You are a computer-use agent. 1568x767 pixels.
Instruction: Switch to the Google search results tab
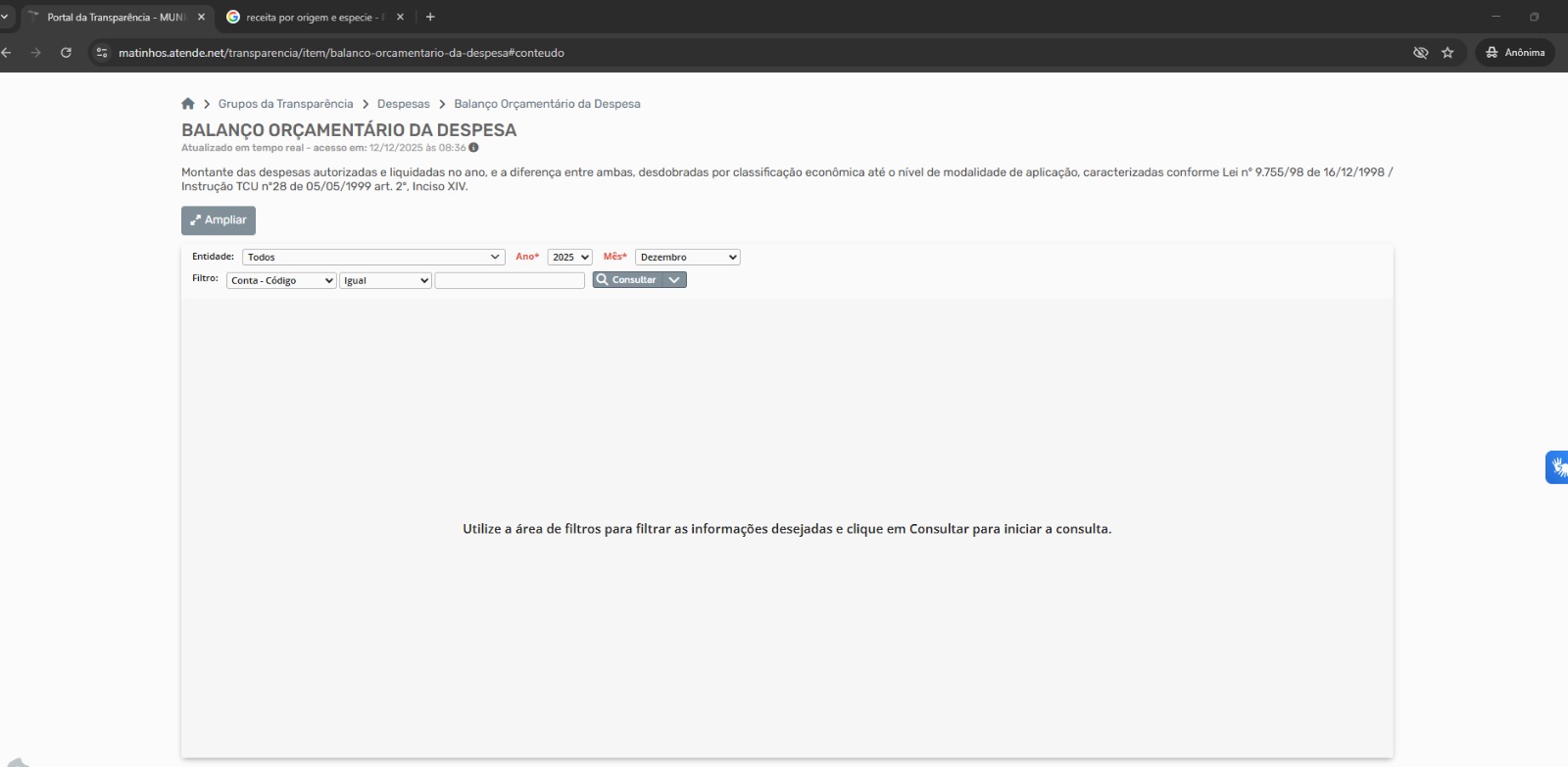[x=309, y=18]
